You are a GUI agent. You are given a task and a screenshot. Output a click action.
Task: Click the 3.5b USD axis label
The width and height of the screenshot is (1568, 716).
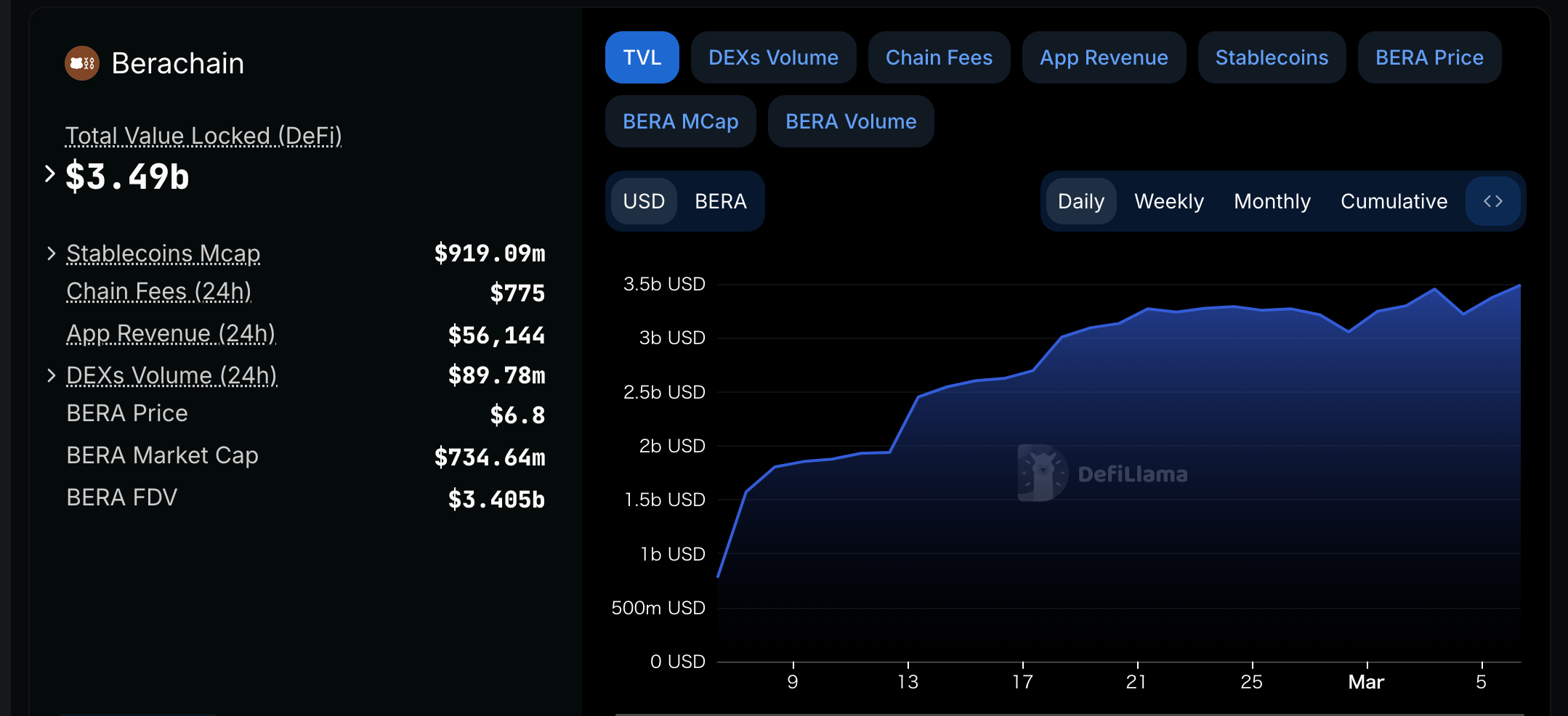coord(665,284)
